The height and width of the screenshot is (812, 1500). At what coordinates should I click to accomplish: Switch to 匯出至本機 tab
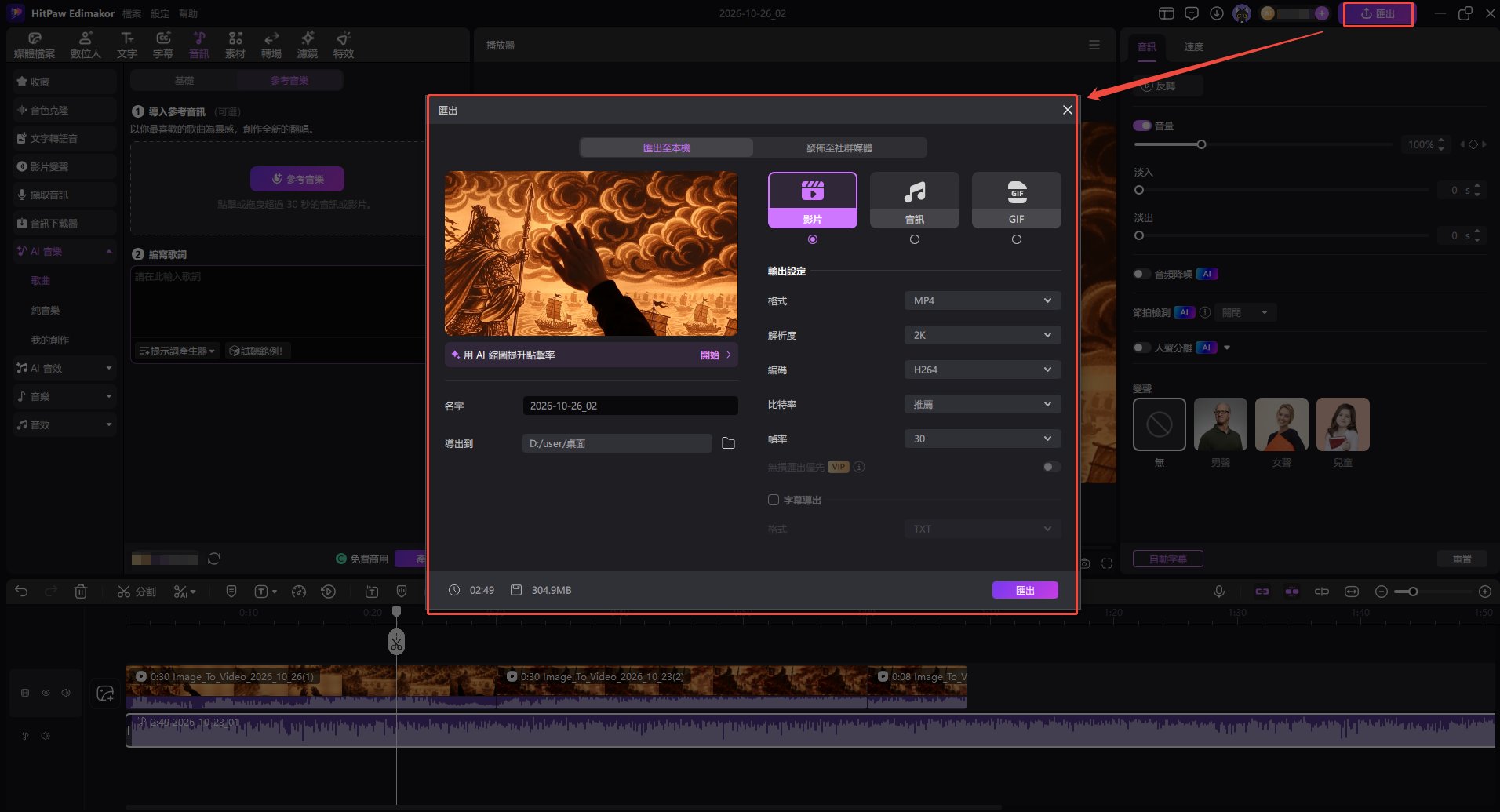pos(667,147)
